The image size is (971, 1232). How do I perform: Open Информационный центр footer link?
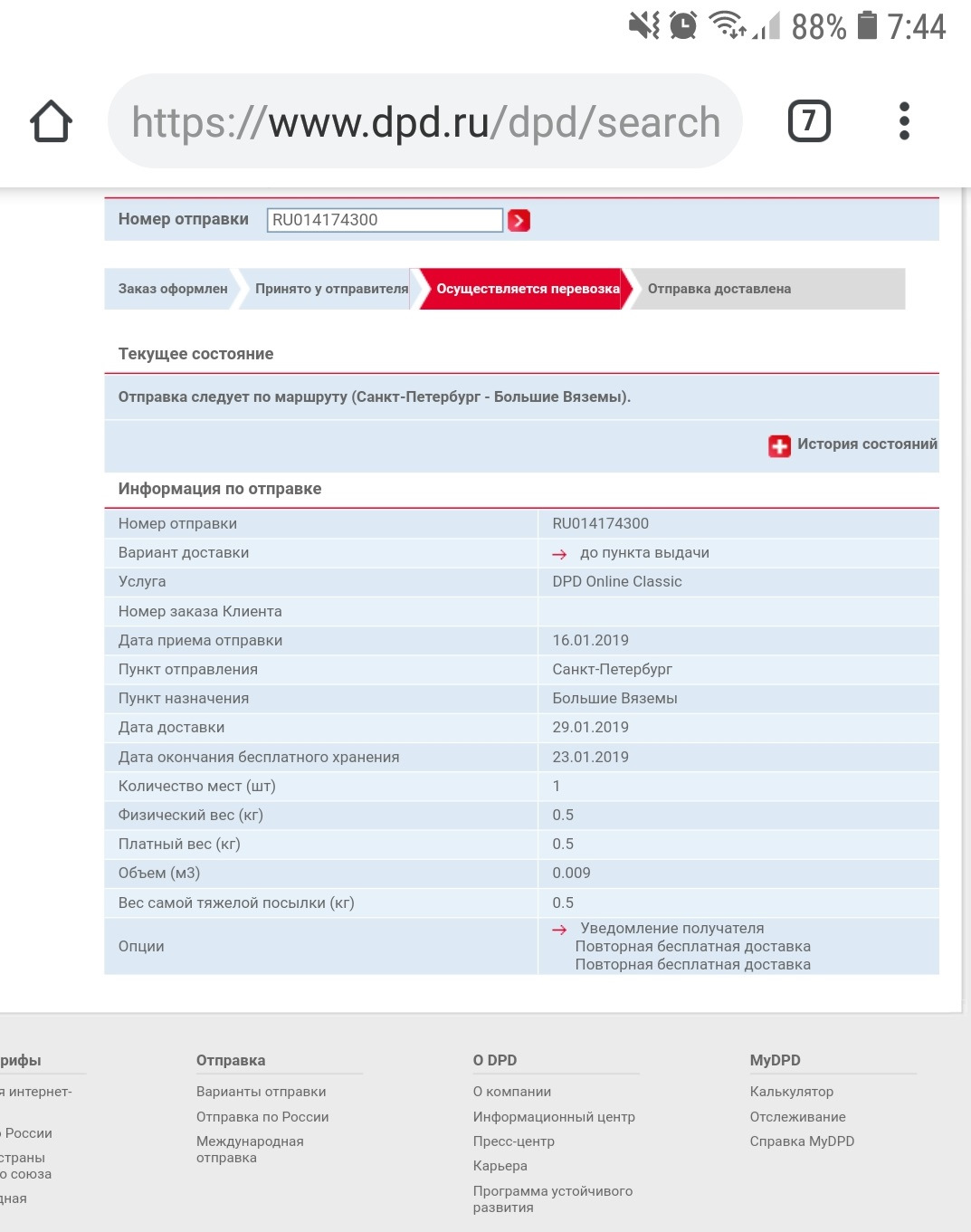554,1117
